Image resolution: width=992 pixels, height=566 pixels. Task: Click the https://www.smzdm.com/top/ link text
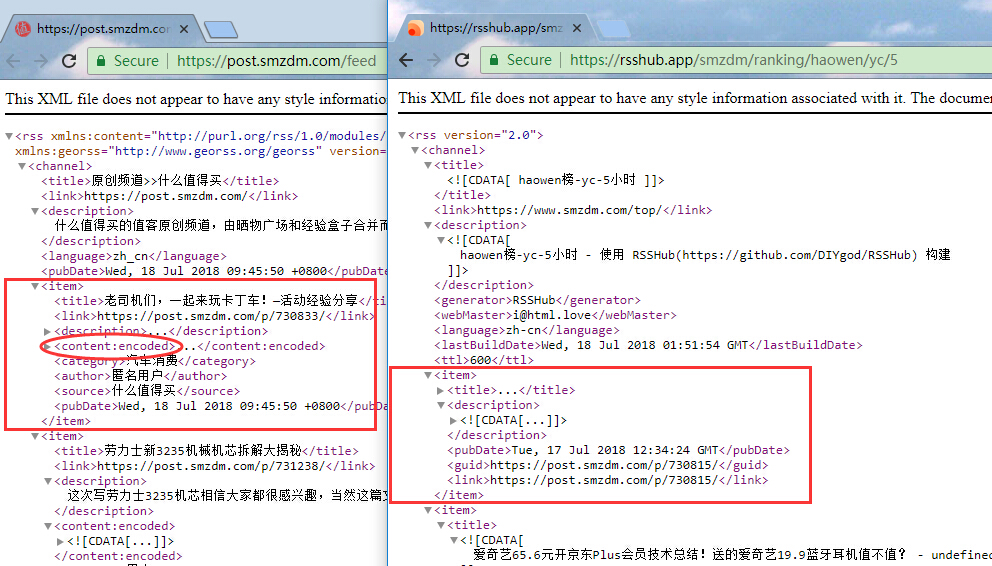[x=569, y=210]
